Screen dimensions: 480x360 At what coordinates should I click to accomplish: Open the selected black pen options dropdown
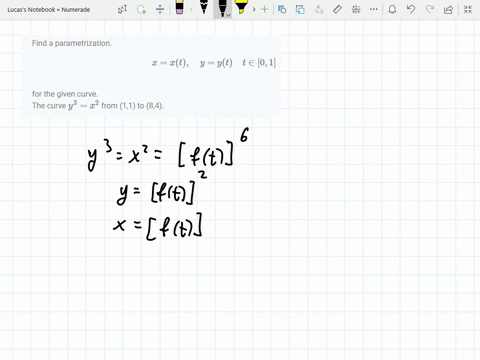pyautogui.click(x=228, y=15)
